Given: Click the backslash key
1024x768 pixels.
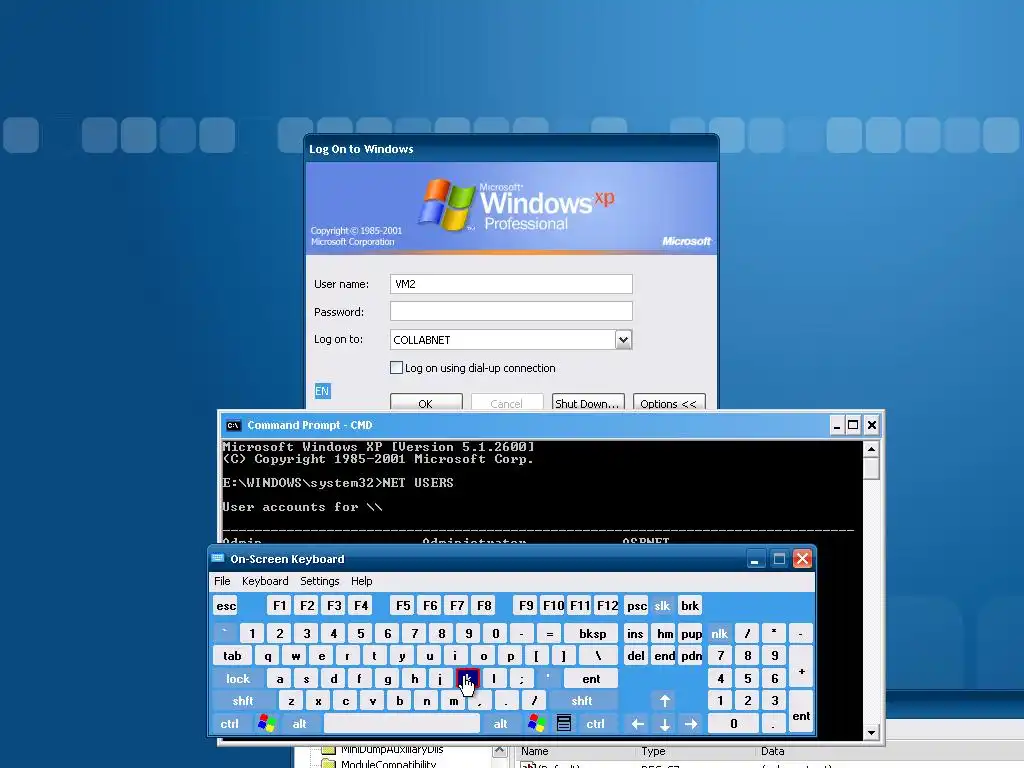Looking at the screenshot, I should click(x=598, y=656).
